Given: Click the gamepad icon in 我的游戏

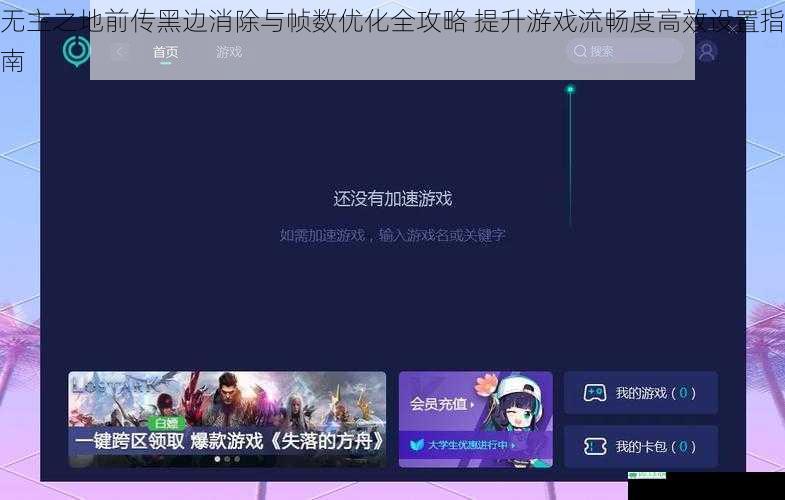Looking at the screenshot, I should tap(595, 393).
